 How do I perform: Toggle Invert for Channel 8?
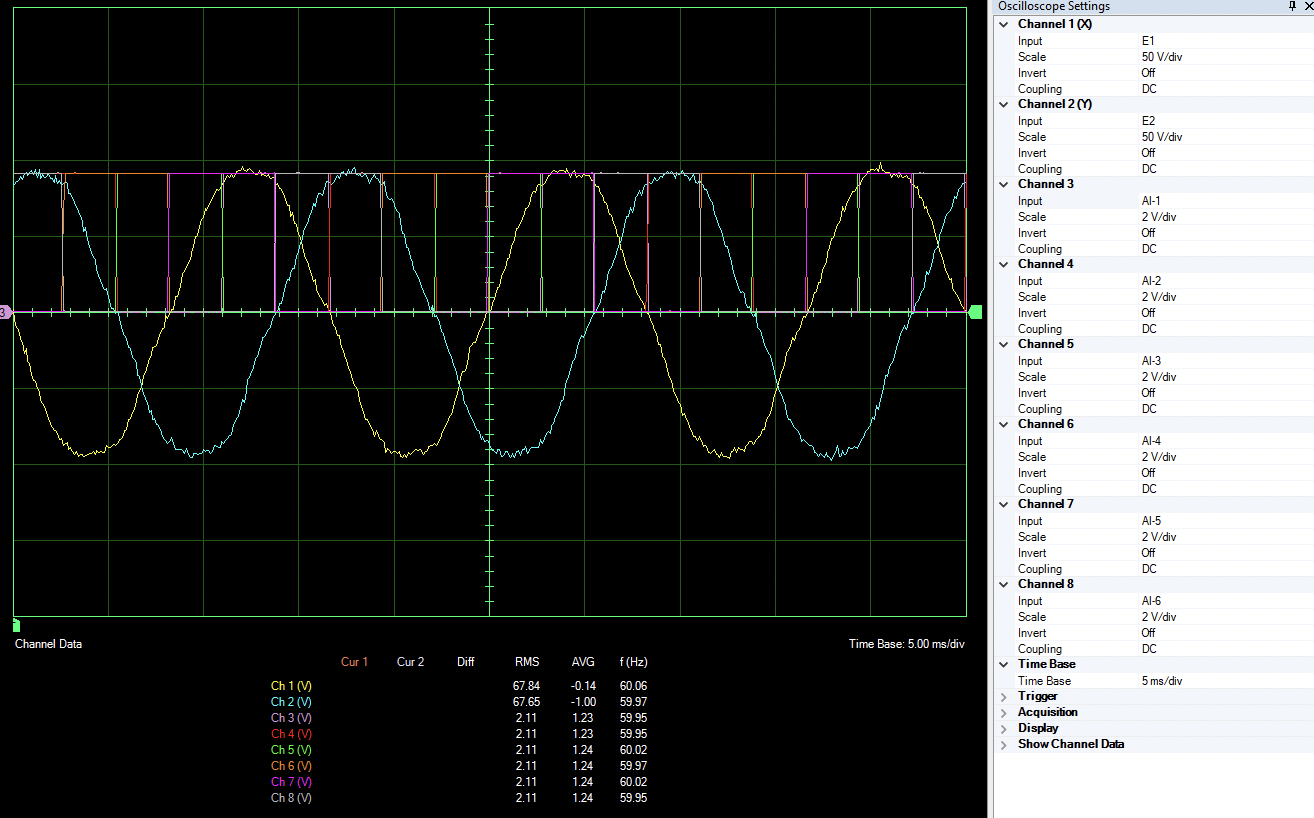[1148, 633]
